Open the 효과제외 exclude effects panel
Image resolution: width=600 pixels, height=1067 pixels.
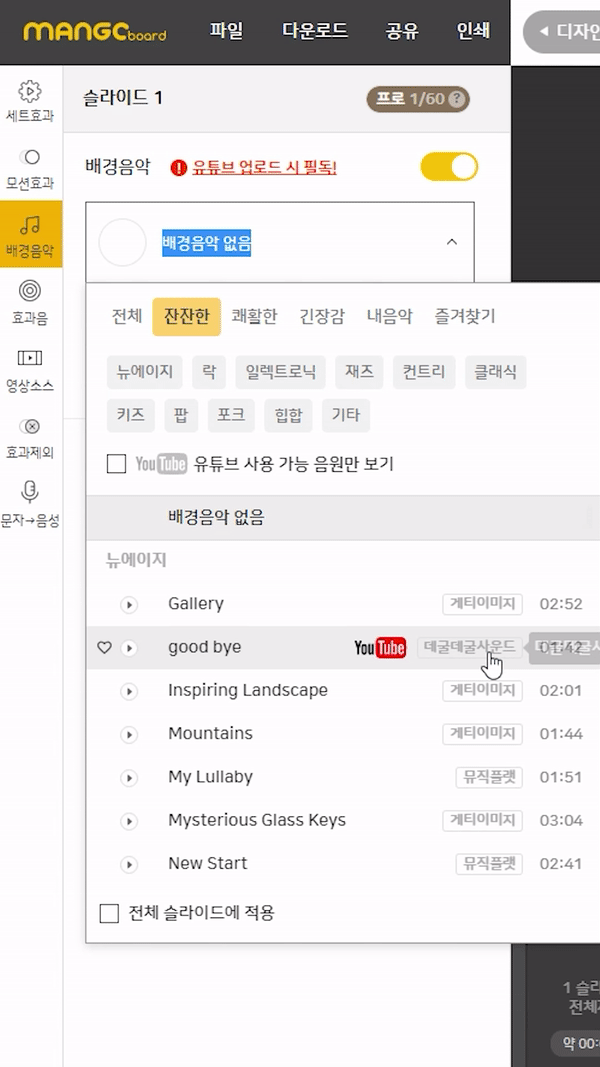[30, 438]
